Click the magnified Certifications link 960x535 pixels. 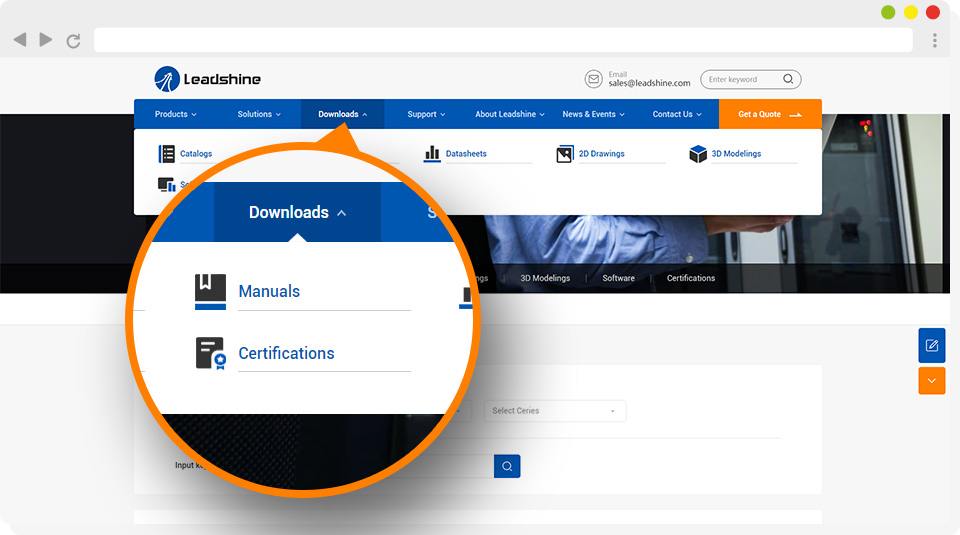pos(287,353)
